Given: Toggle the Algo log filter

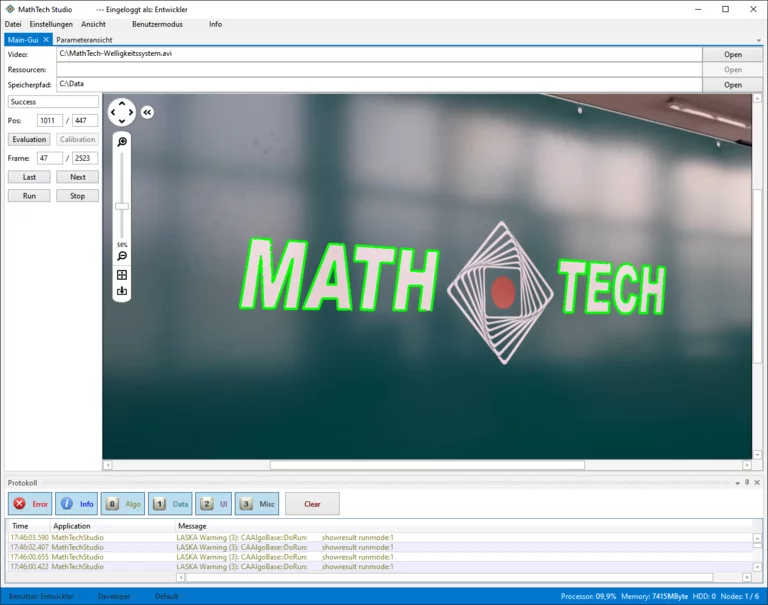Looking at the screenshot, I should pyautogui.click(x=123, y=504).
